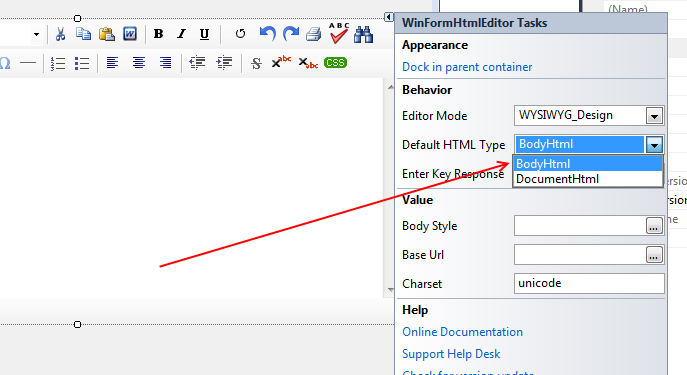687x375 pixels.
Task: Align text right
Action: [165, 63]
